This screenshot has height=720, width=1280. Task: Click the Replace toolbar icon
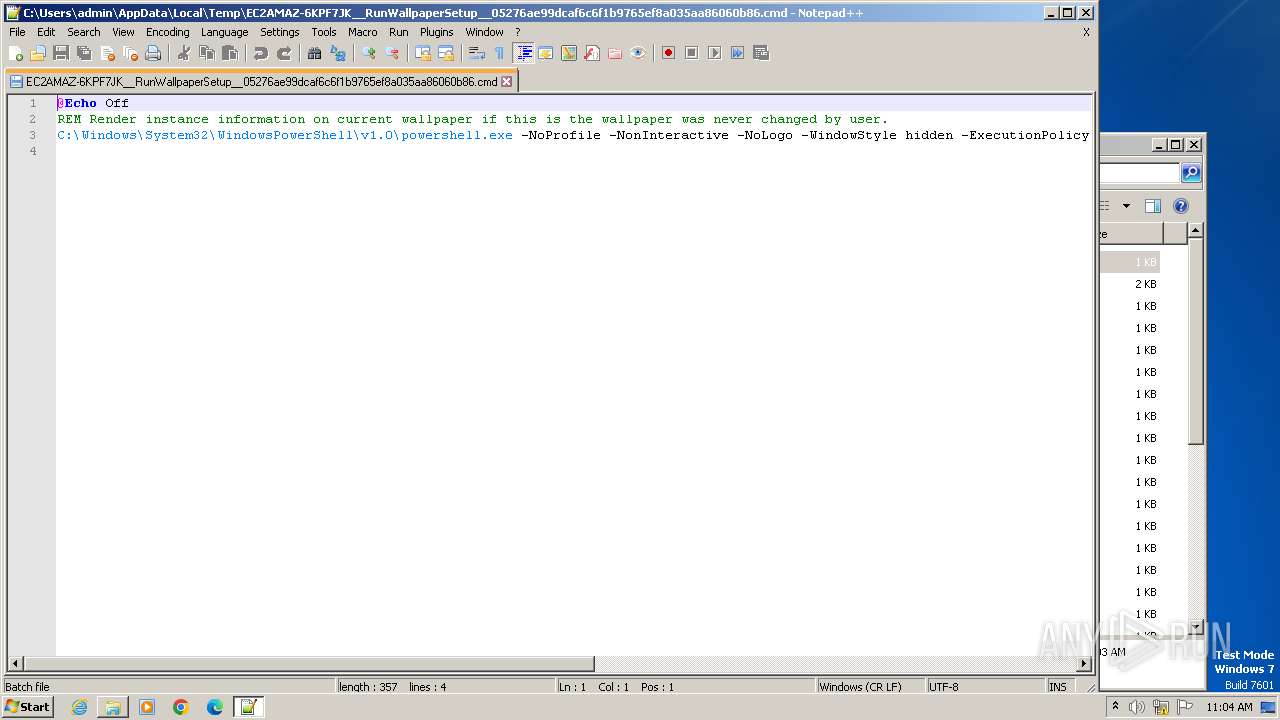click(337, 53)
